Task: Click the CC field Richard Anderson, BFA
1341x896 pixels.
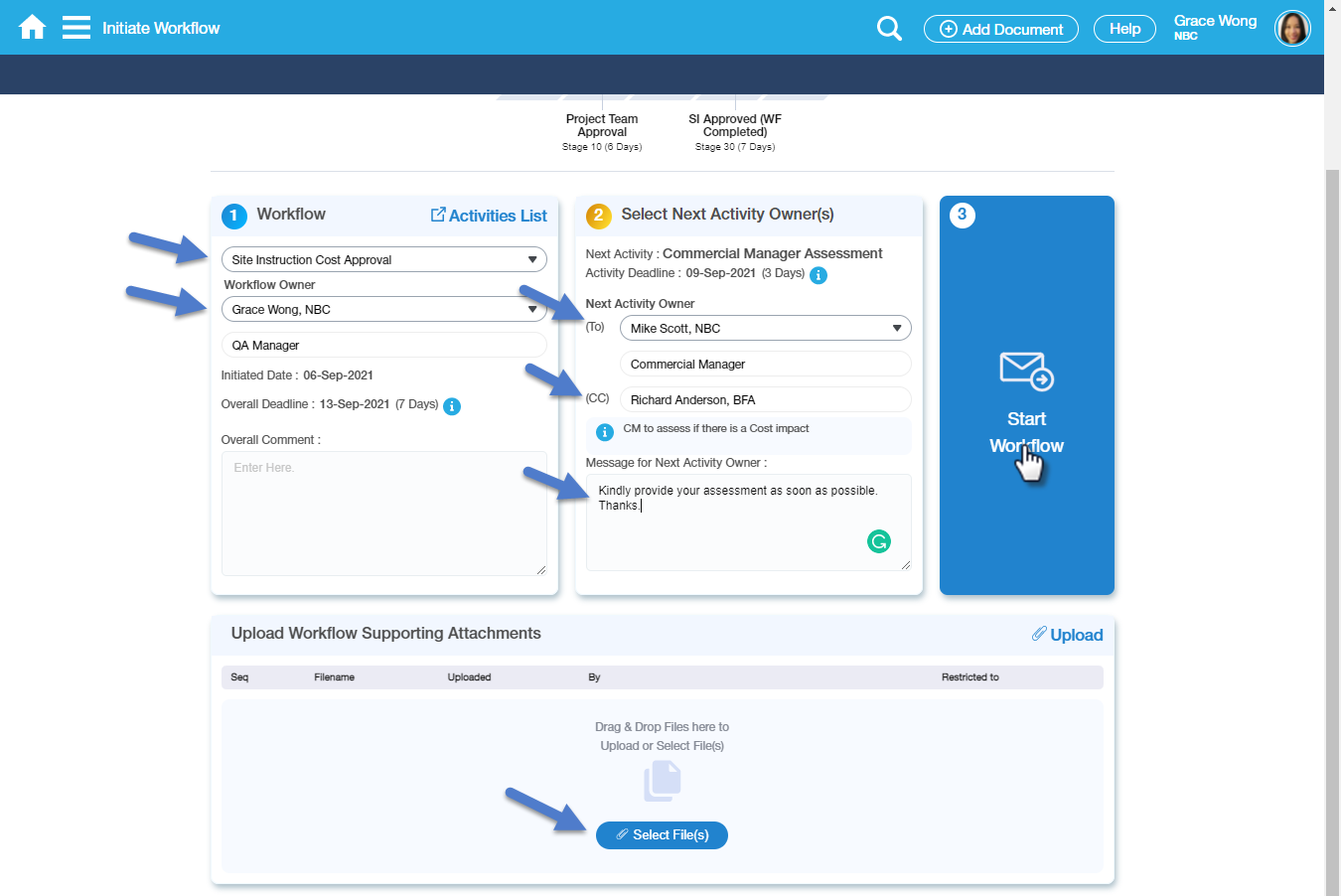Action: pos(765,399)
